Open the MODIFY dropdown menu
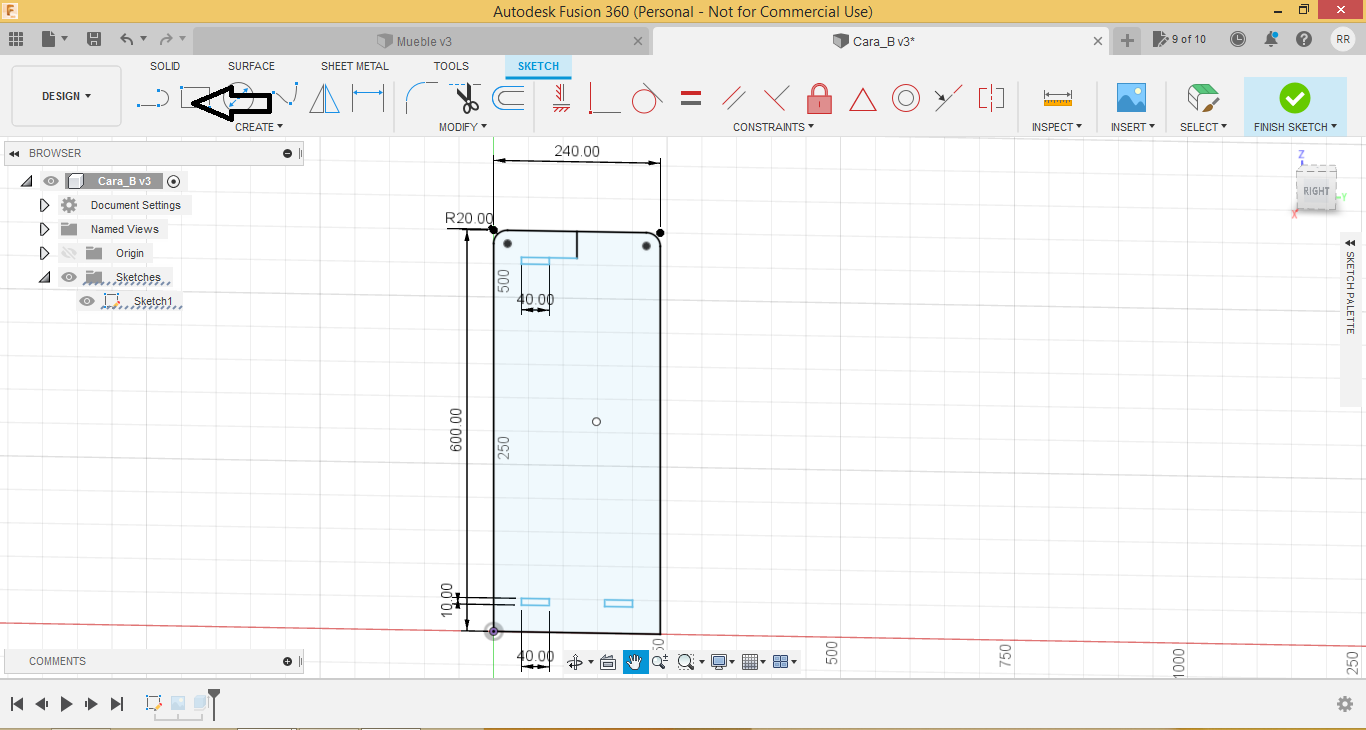1366x730 pixels. 463,127
